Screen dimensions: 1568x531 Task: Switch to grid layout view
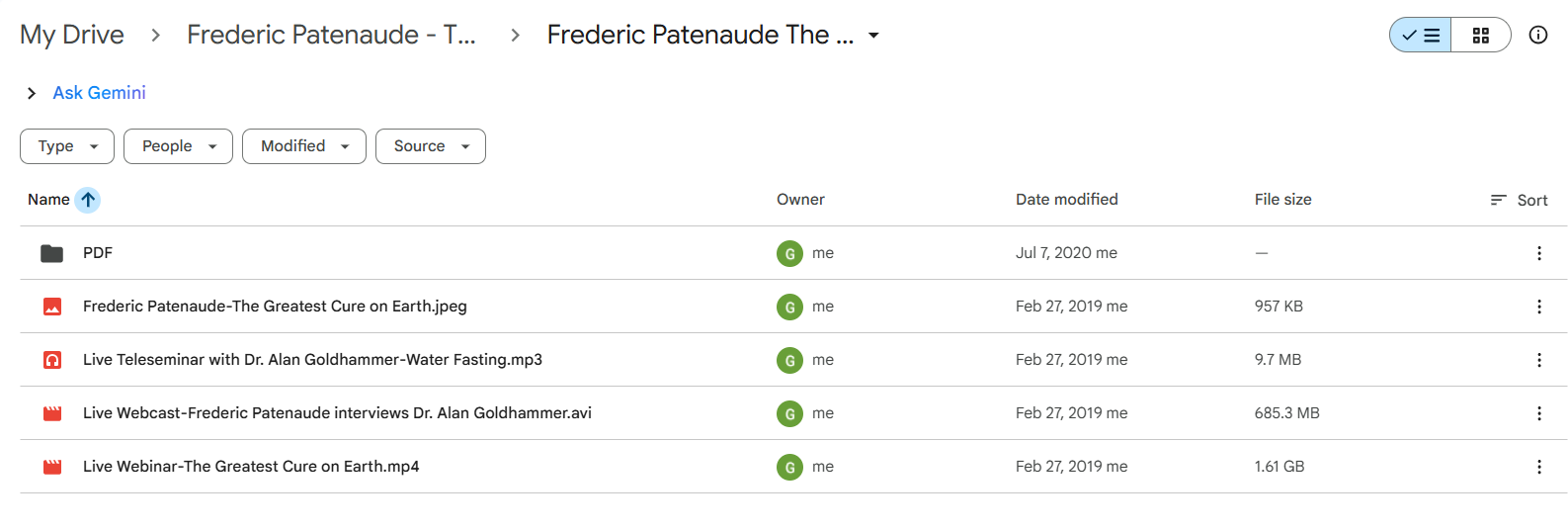(1480, 36)
